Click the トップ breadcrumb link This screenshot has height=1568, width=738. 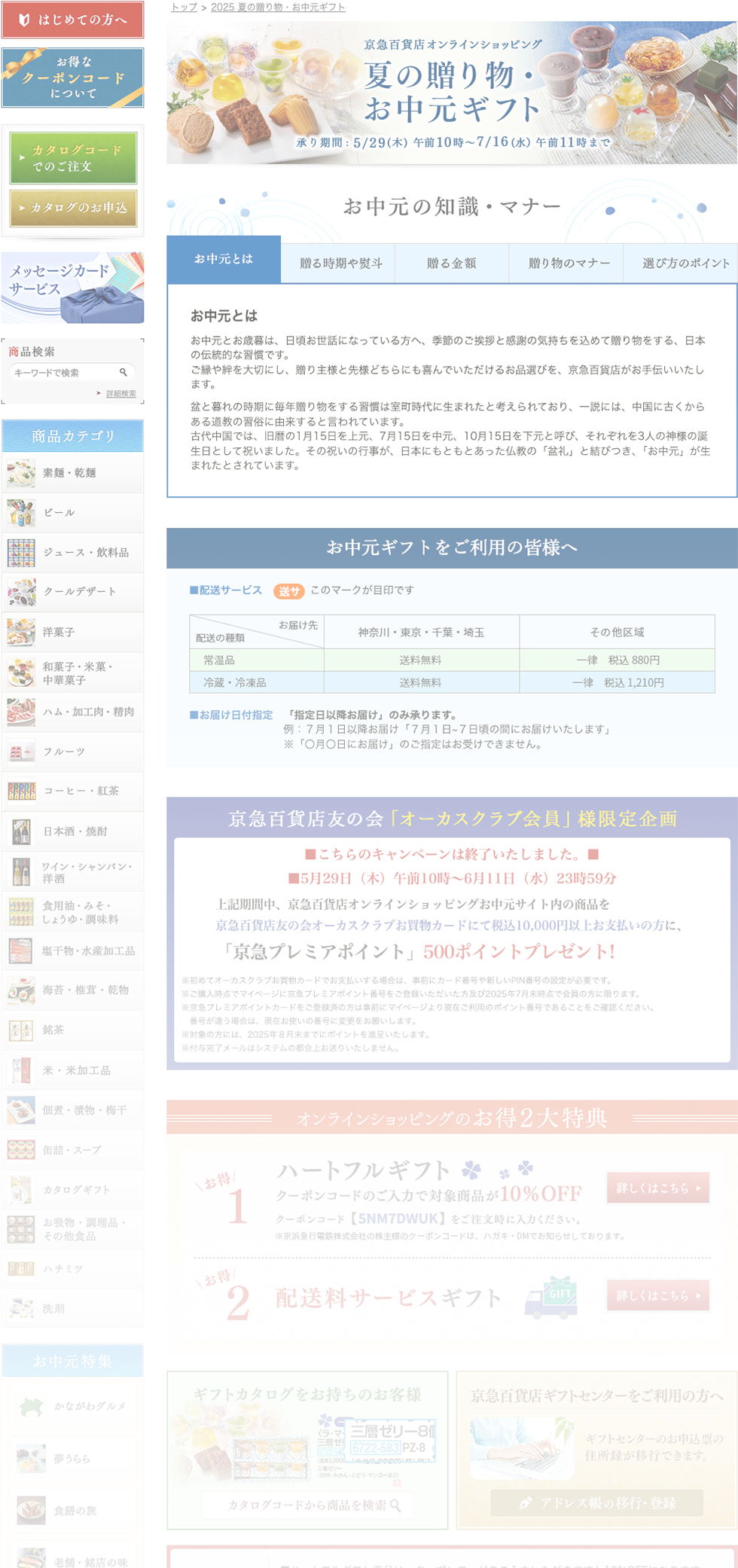click(184, 7)
